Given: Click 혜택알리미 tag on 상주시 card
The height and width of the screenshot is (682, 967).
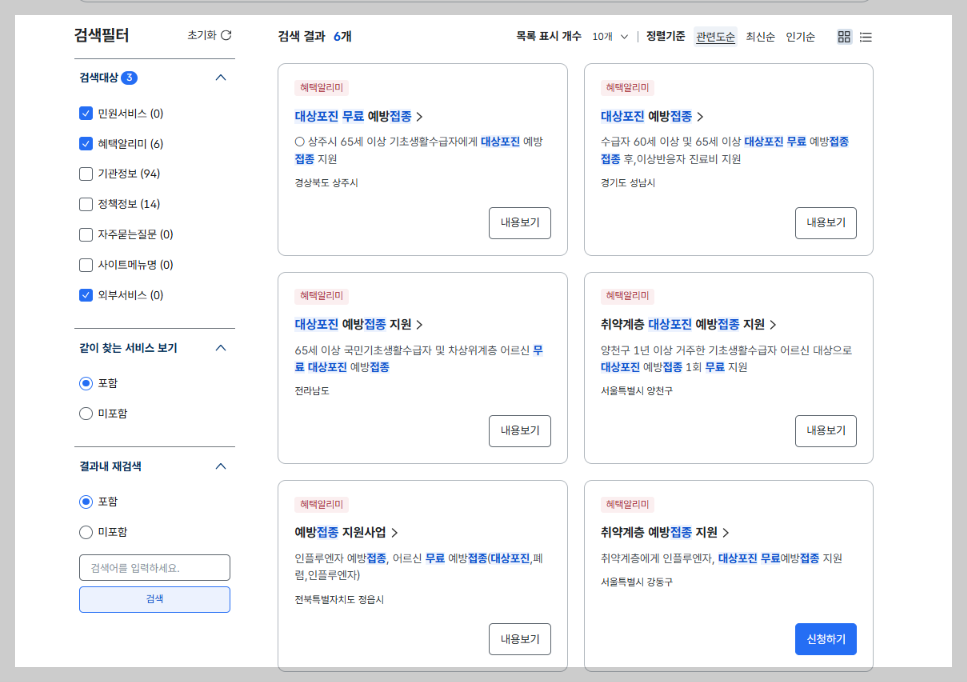Looking at the screenshot, I should click(x=321, y=88).
